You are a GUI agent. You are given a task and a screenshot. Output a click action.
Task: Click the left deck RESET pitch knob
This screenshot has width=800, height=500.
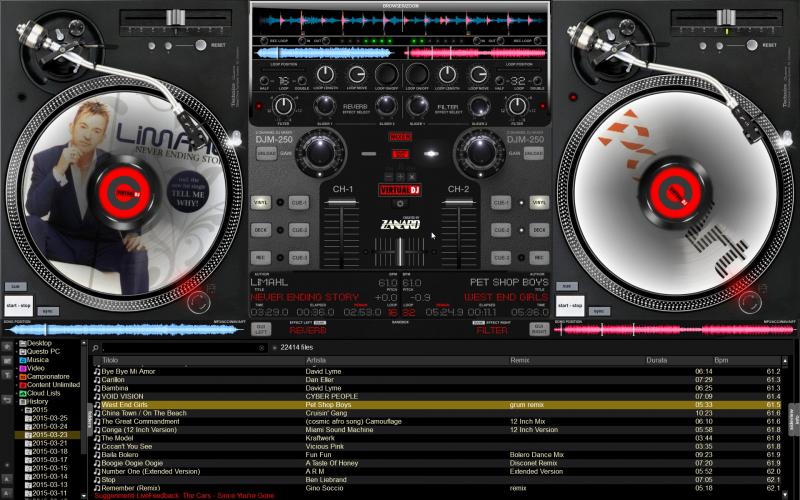(x=201, y=45)
